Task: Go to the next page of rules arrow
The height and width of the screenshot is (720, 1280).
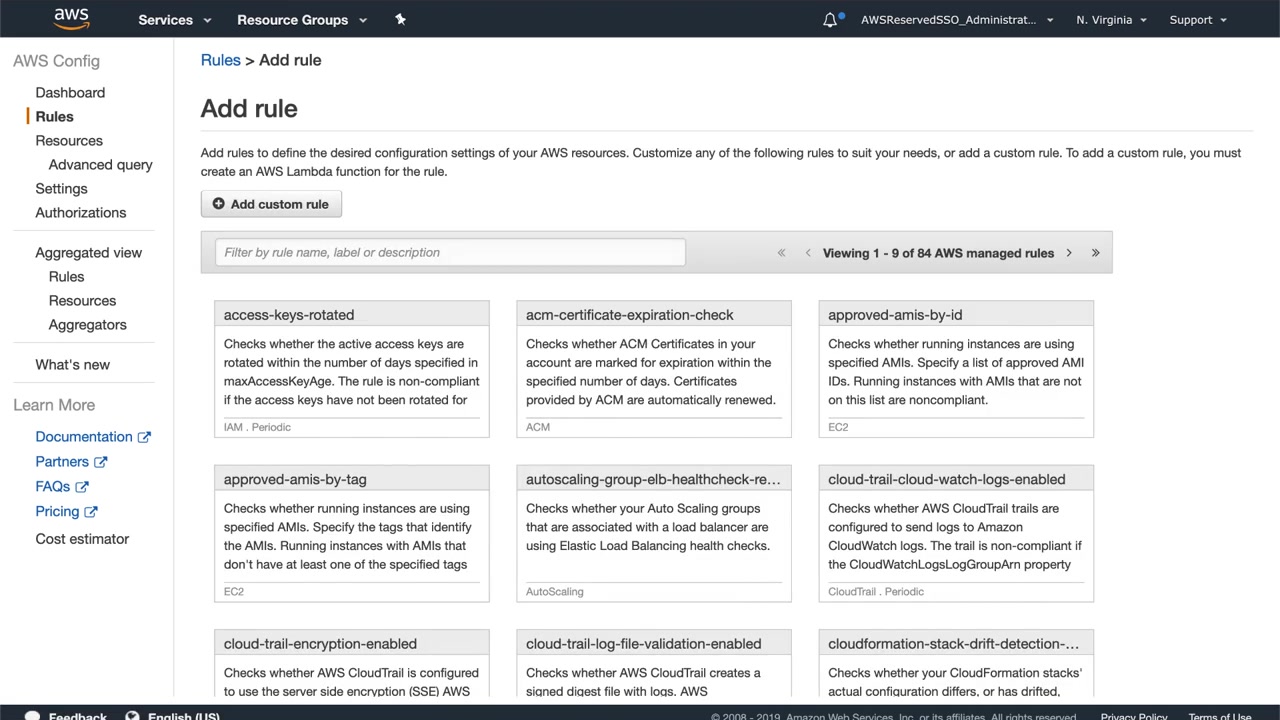Action: 1069,253
